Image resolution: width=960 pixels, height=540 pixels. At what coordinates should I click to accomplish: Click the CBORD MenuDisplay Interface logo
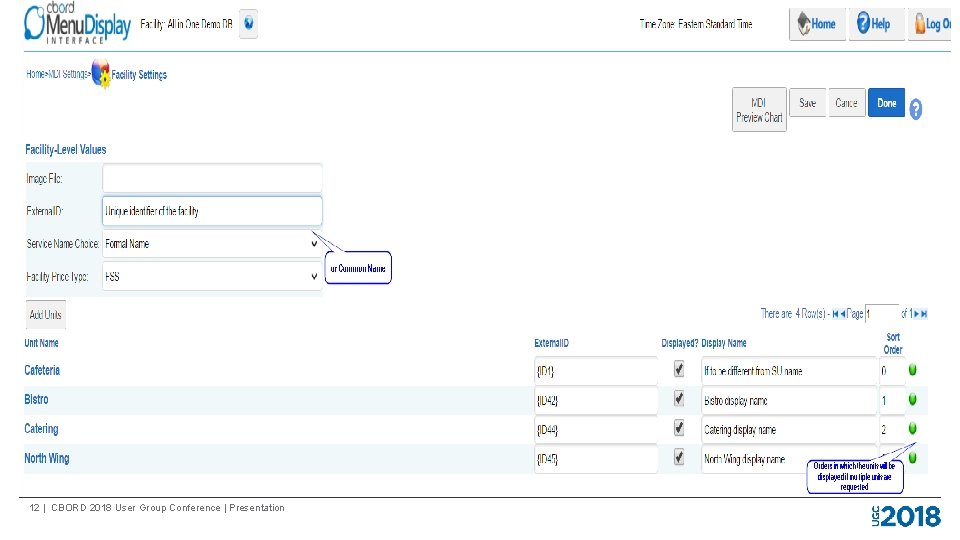pos(77,23)
